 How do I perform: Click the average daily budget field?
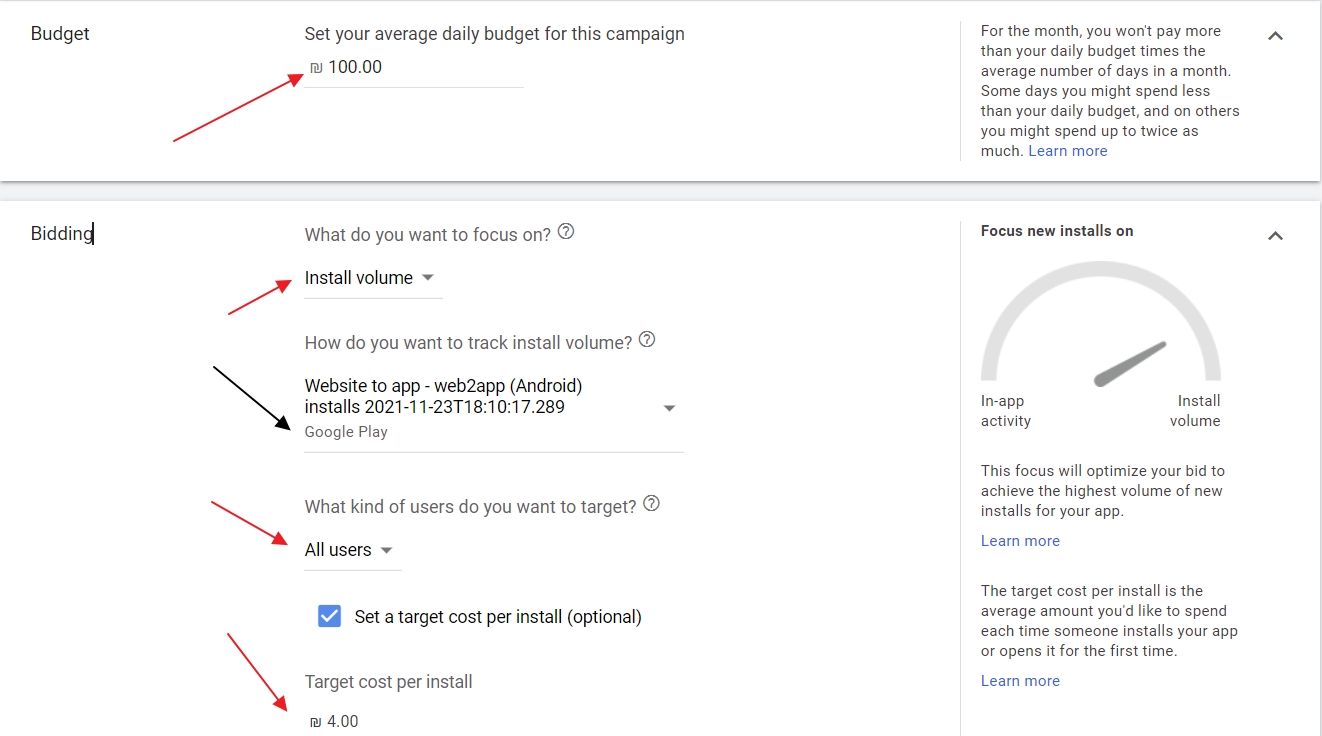point(414,68)
